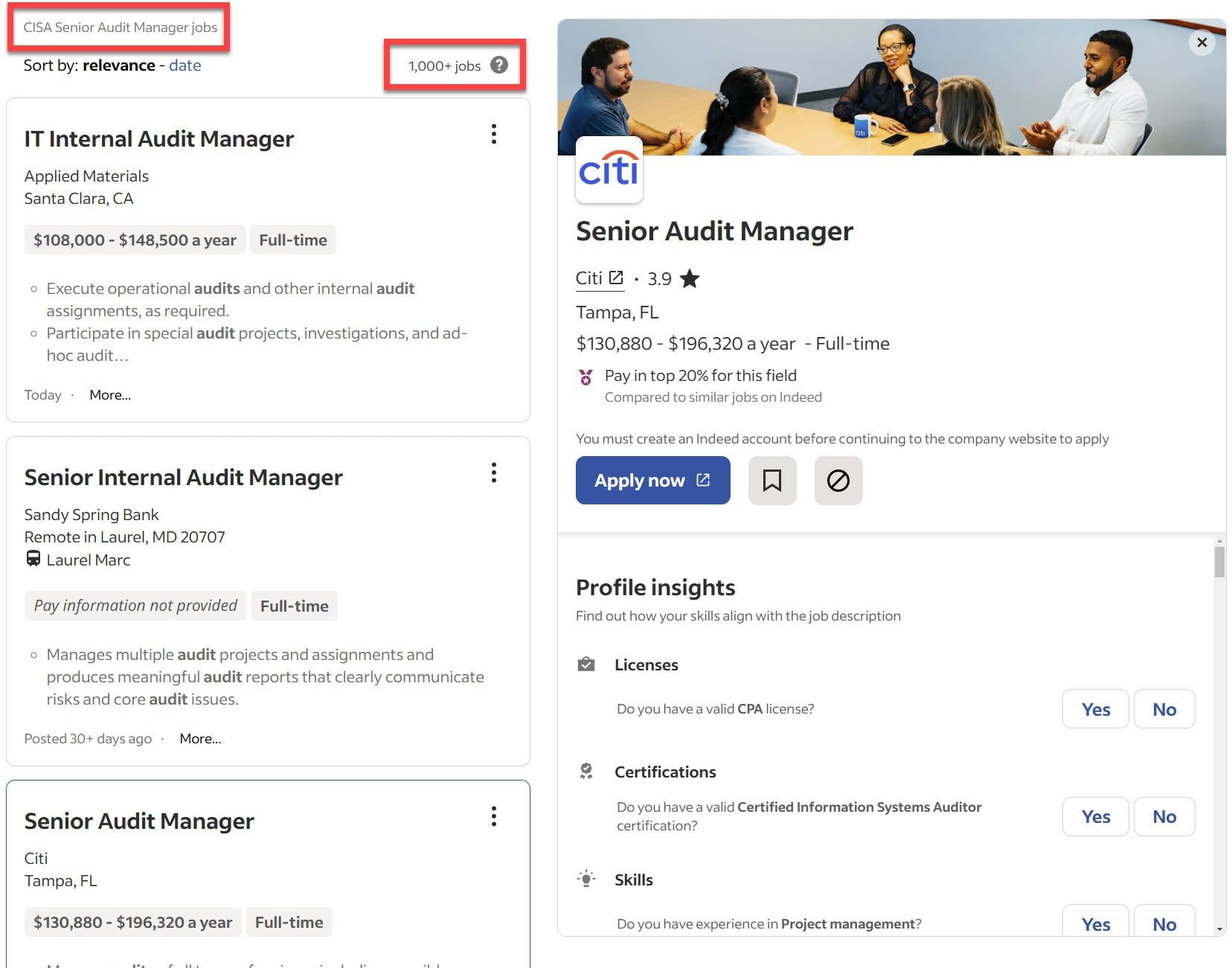Screen dimensions: 1232x968
Task: Click 'Remote in Laurel, MD 20707' location
Action: point(124,537)
